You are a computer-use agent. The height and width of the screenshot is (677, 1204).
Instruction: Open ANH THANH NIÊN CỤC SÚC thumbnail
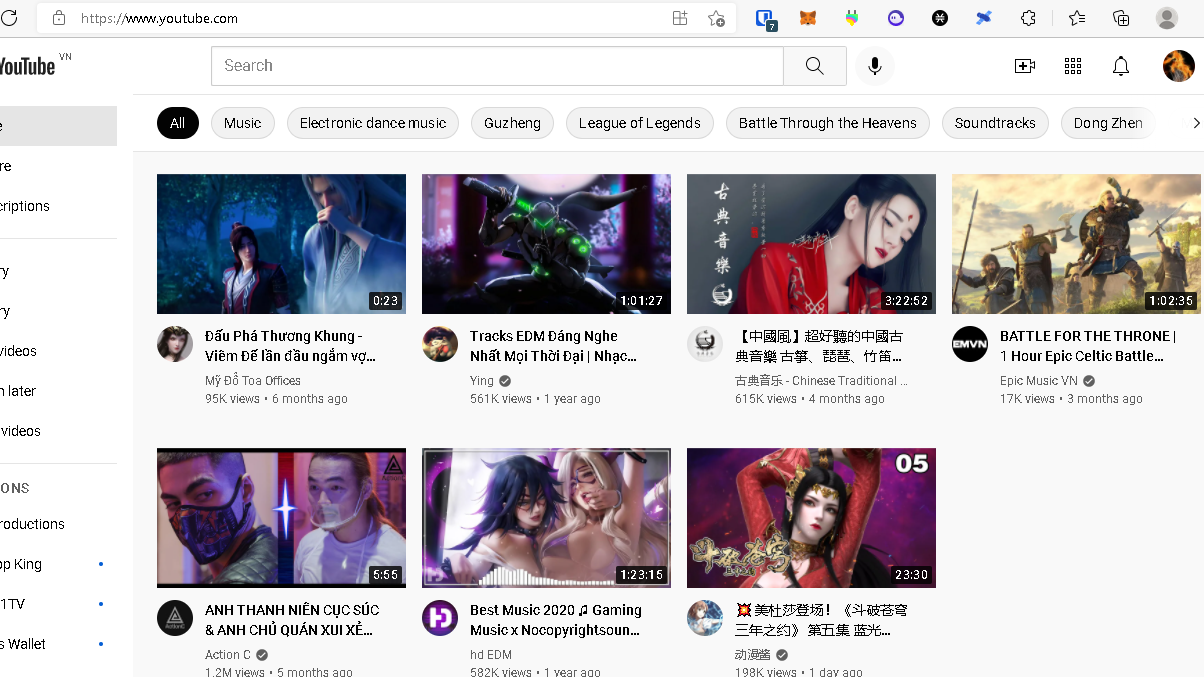tap(281, 518)
